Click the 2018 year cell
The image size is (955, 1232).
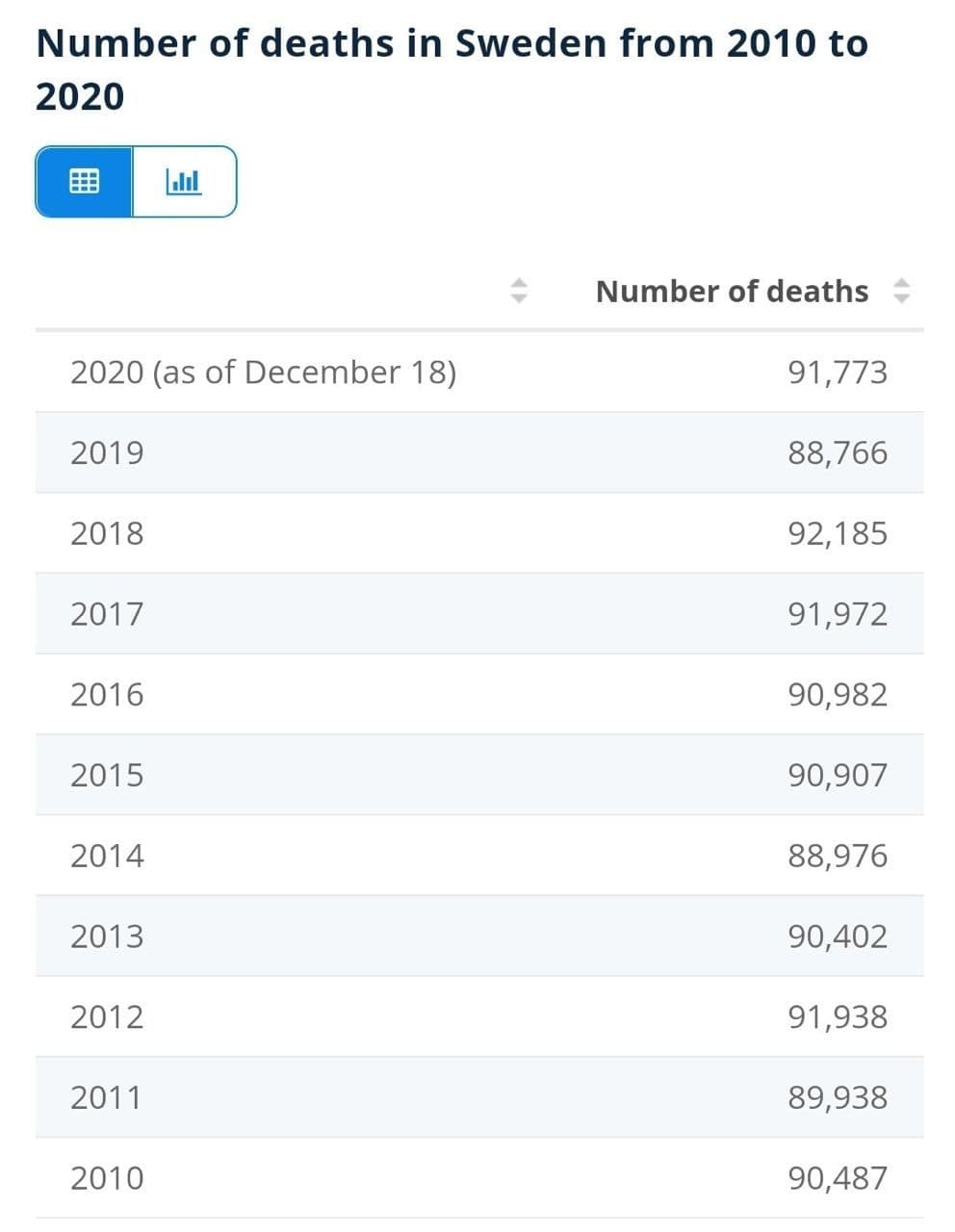tap(107, 533)
